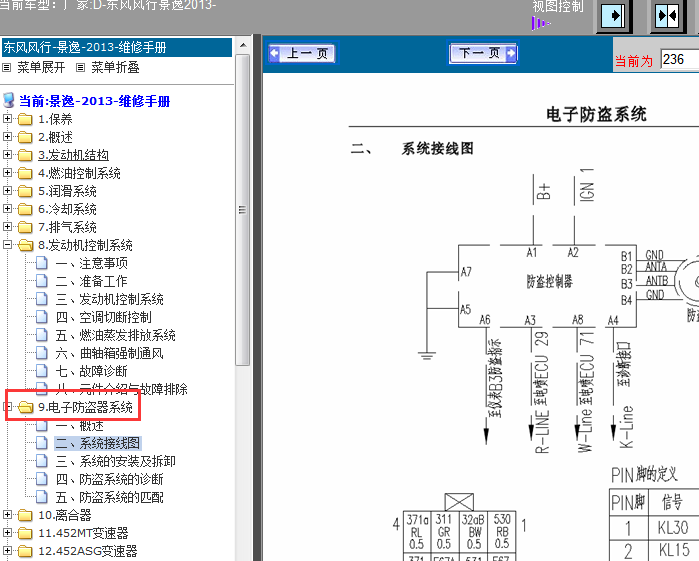
Task: Click the 电子防盗系统 page title
Action: (596, 114)
